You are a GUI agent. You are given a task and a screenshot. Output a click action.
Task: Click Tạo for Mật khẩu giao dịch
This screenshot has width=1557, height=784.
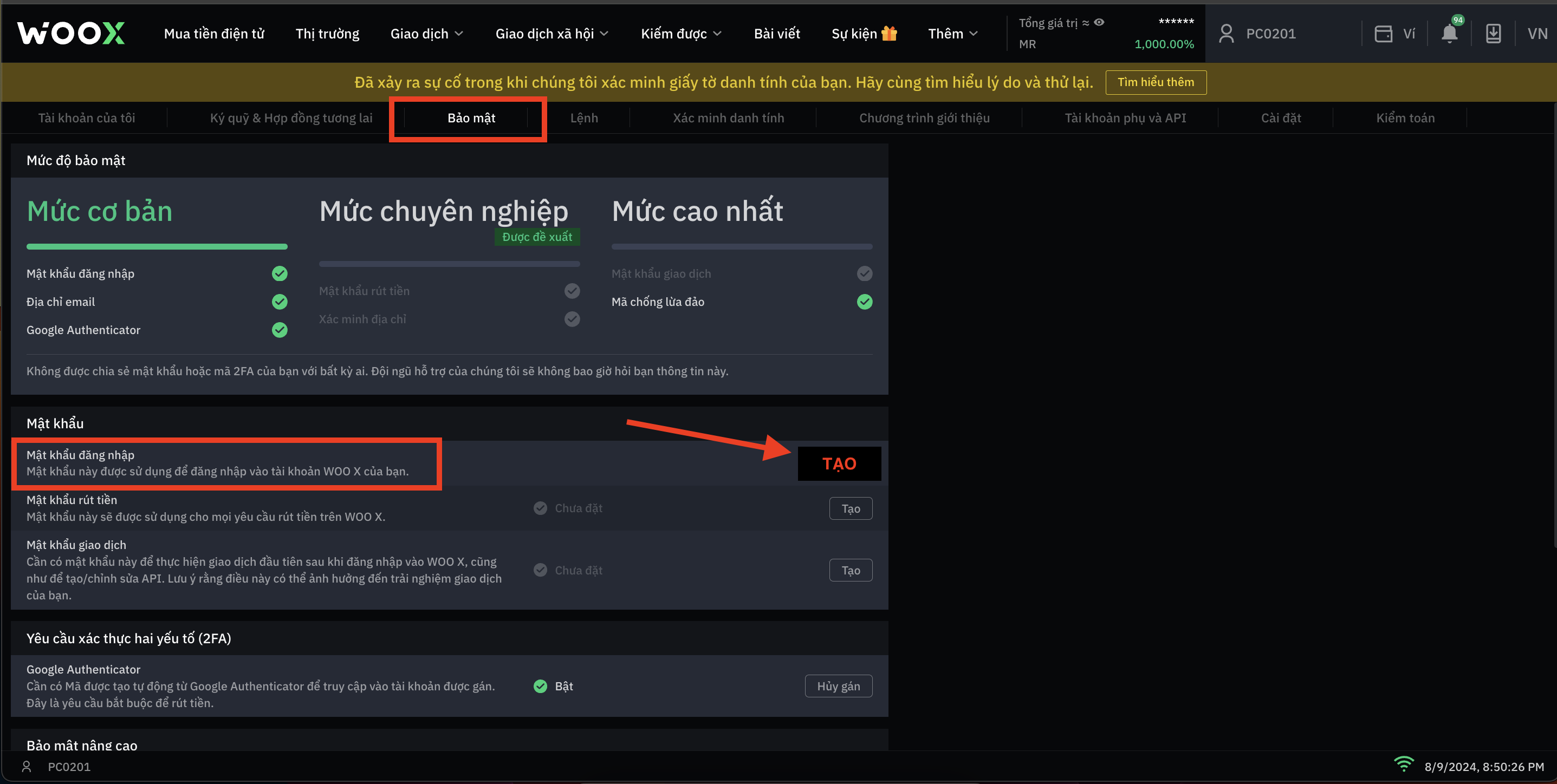click(851, 570)
